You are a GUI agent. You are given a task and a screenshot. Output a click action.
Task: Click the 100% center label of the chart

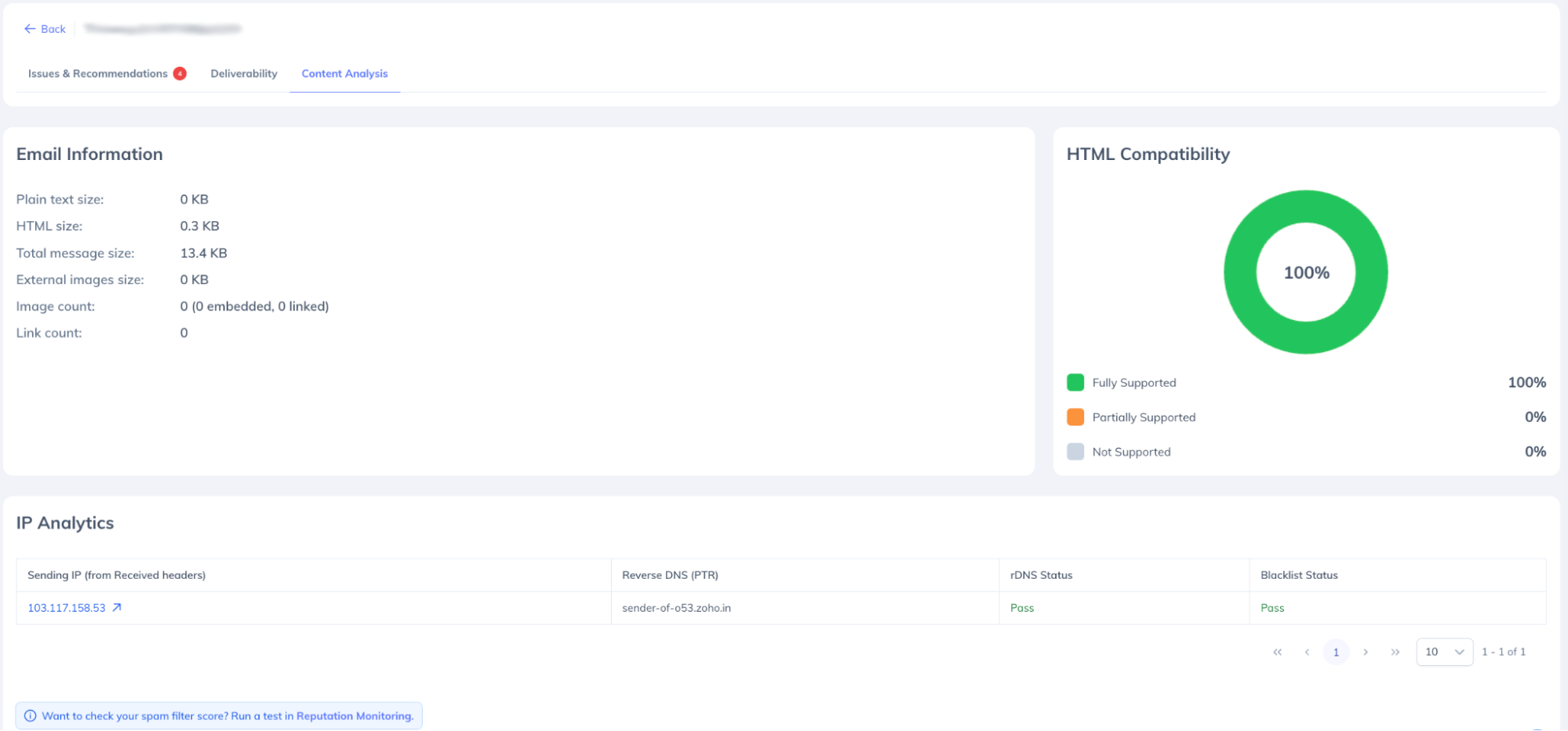(1306, 273)
